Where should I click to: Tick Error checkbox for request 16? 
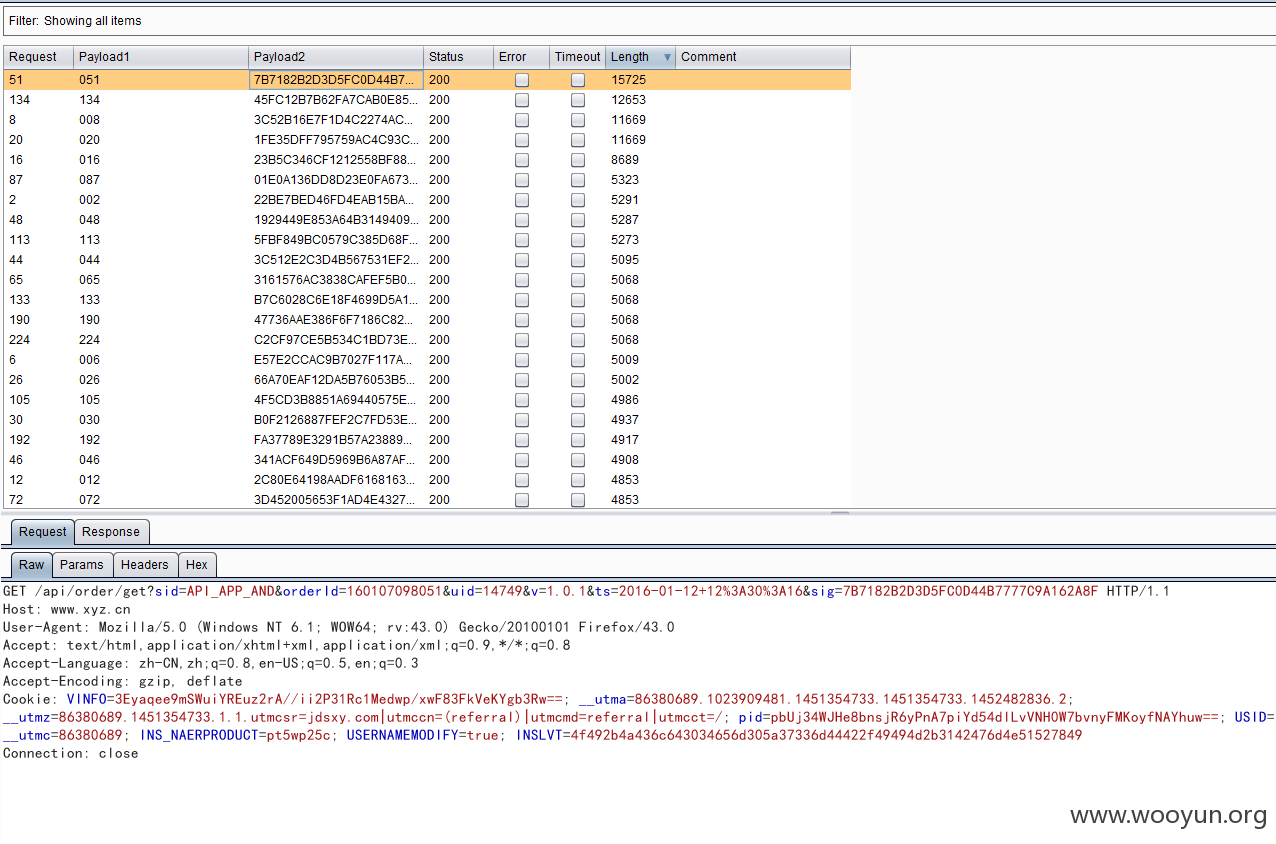[522, 160]
